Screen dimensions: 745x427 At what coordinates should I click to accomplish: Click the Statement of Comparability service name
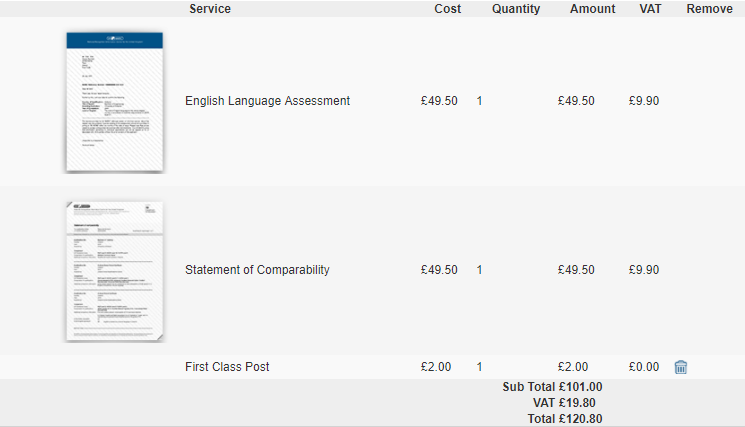coord(257,270)
